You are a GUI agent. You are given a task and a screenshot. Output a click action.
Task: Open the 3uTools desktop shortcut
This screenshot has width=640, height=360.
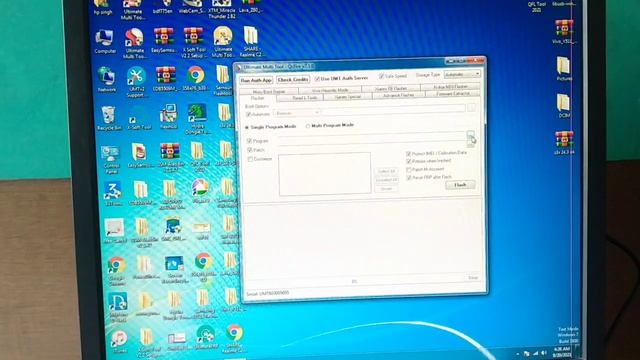point(113,193)
